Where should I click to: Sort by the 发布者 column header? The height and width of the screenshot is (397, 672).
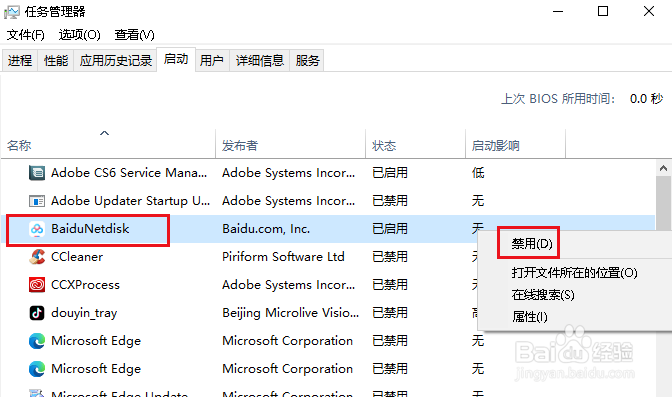click(x=240, y=146)
